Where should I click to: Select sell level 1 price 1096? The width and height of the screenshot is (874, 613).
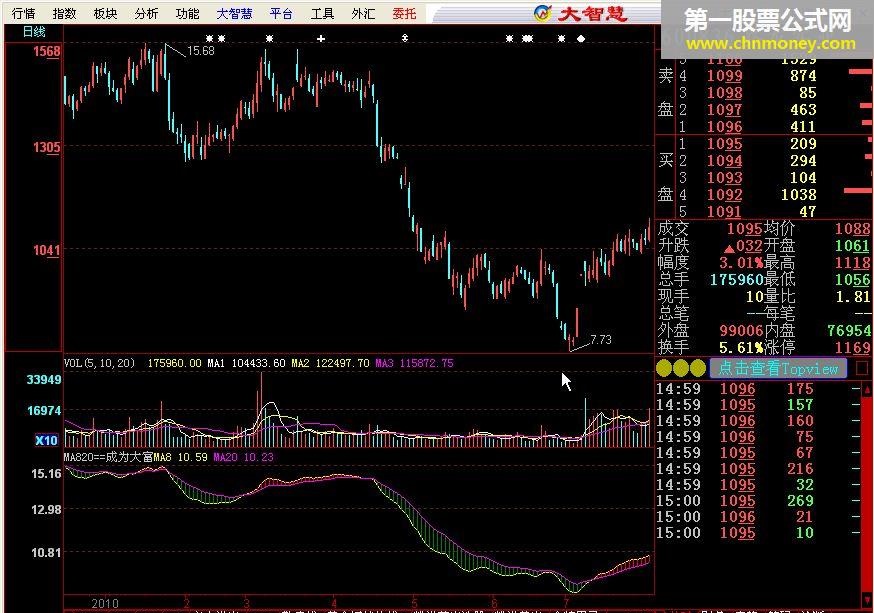tap(725, 127)
